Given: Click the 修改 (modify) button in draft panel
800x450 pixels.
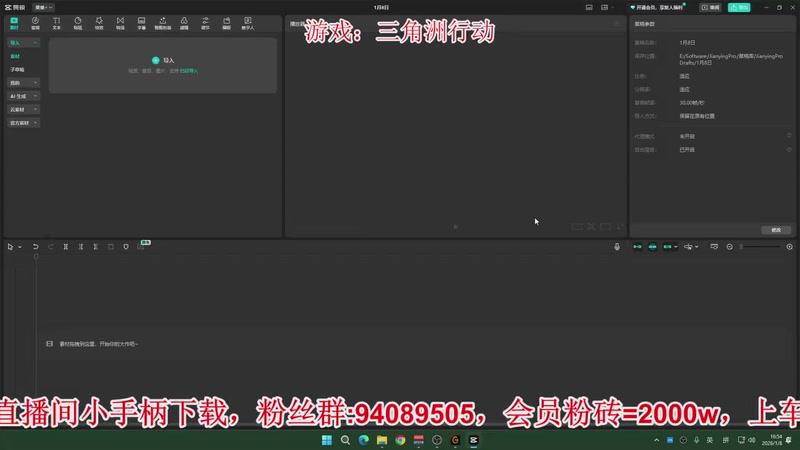Looking at the screenshot, I should [x=776, y=230].
